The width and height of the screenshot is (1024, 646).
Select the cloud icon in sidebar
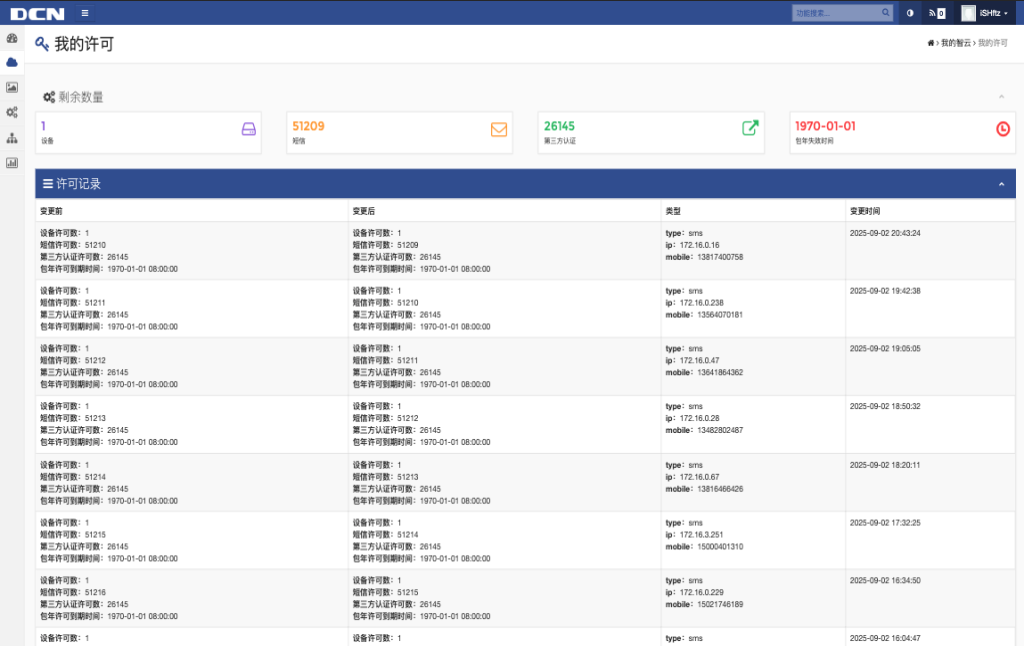[x=12, y=62]
